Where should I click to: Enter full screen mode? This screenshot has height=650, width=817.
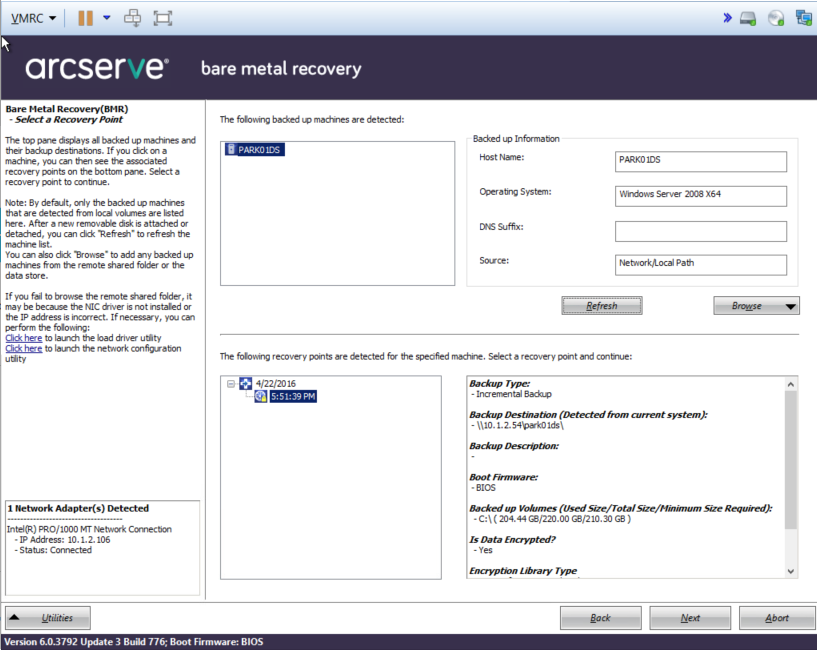click(163, 18)
